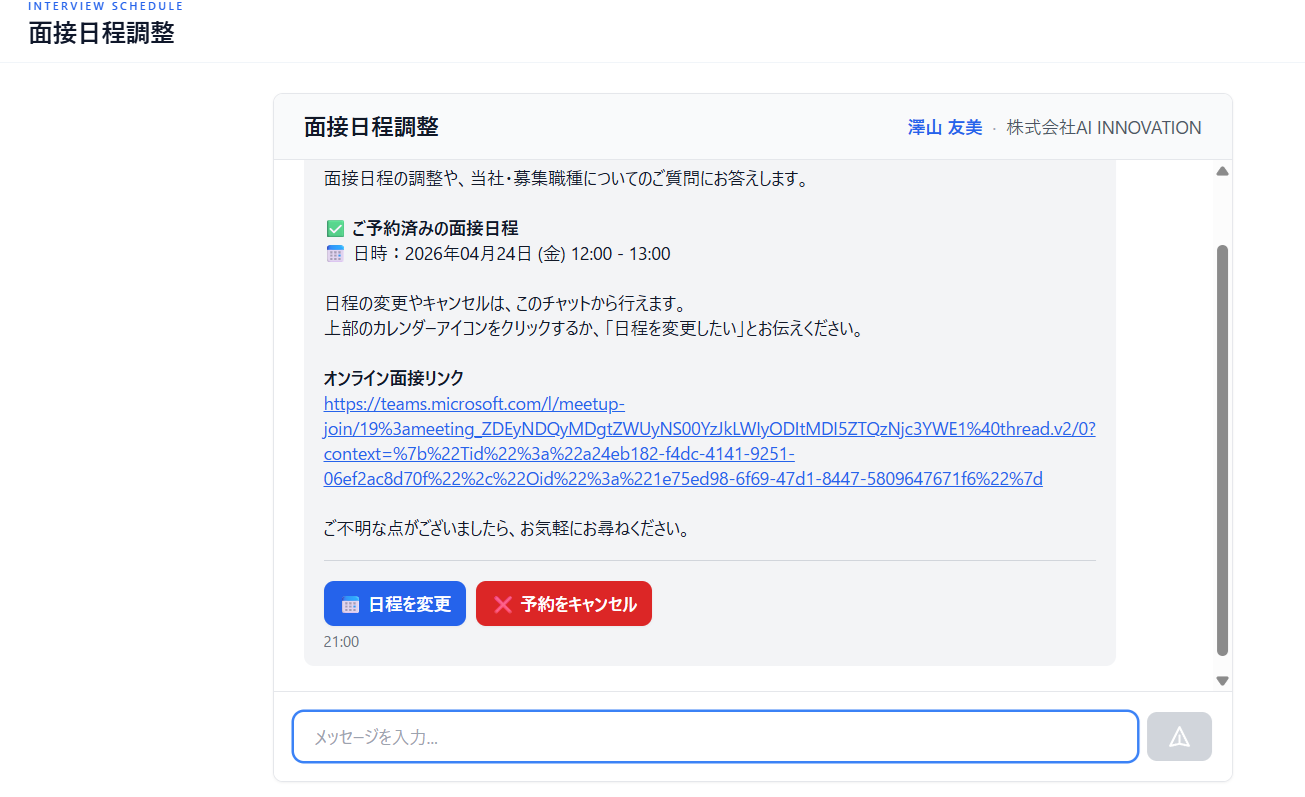The image size is (1305, 797).
Task: Click the line starting 上部のカレンダーアイコンをクリック
Action: pyautogui.click(x=595, y=329)
